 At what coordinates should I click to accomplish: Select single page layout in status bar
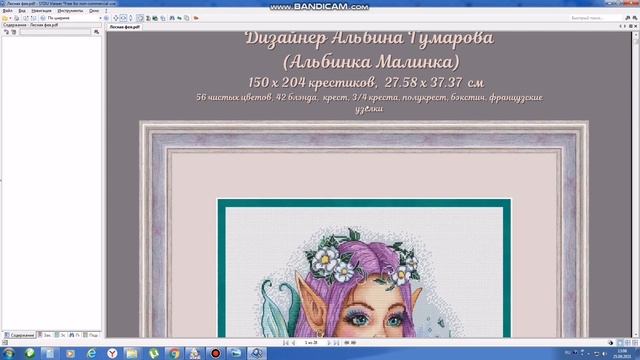[x=620, y=343]
